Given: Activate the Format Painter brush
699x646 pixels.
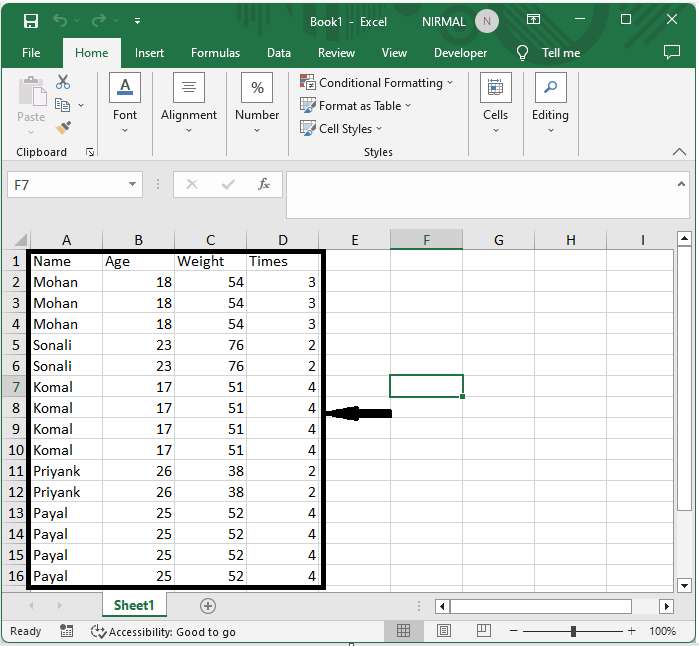Looking at the screenshot, I should tap(63, 128).
